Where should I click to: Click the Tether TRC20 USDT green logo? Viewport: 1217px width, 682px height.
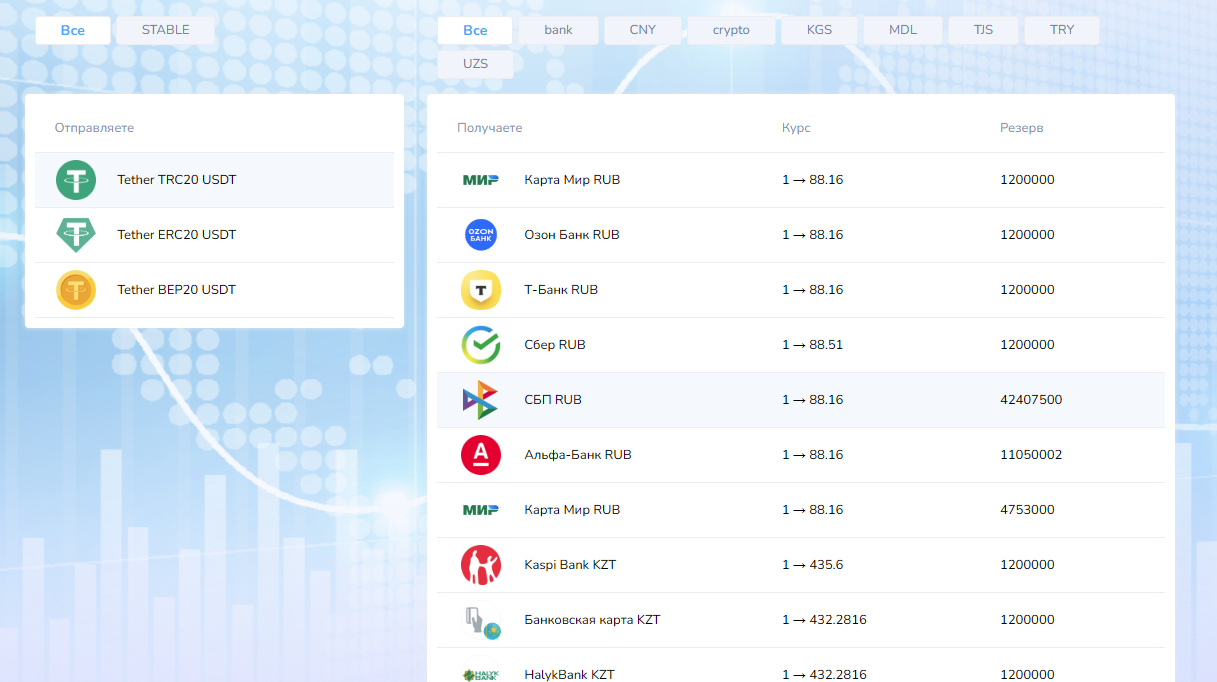click(76, 180)
